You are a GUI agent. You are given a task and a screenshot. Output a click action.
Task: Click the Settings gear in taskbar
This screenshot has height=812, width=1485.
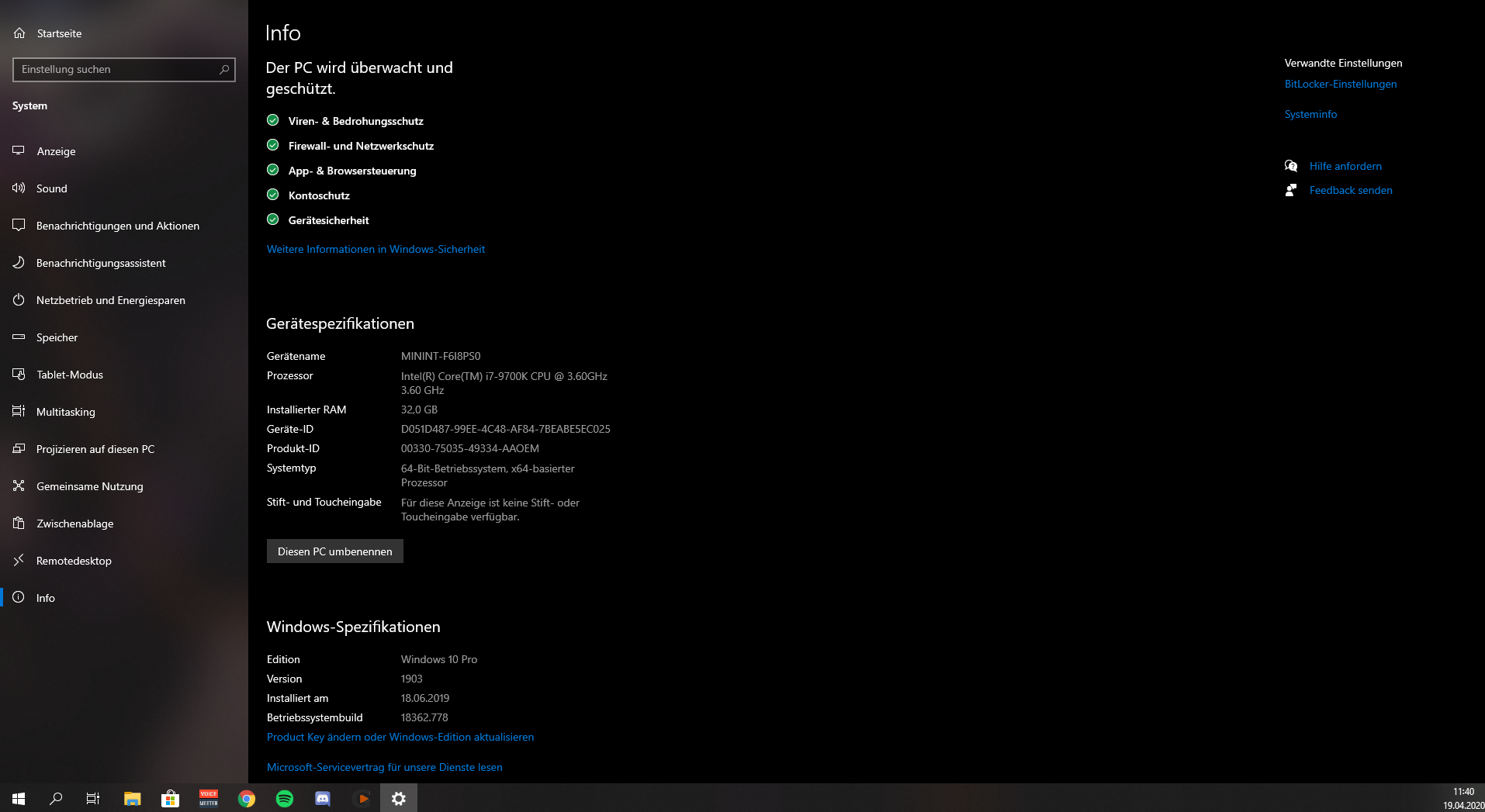coord(399,798)
